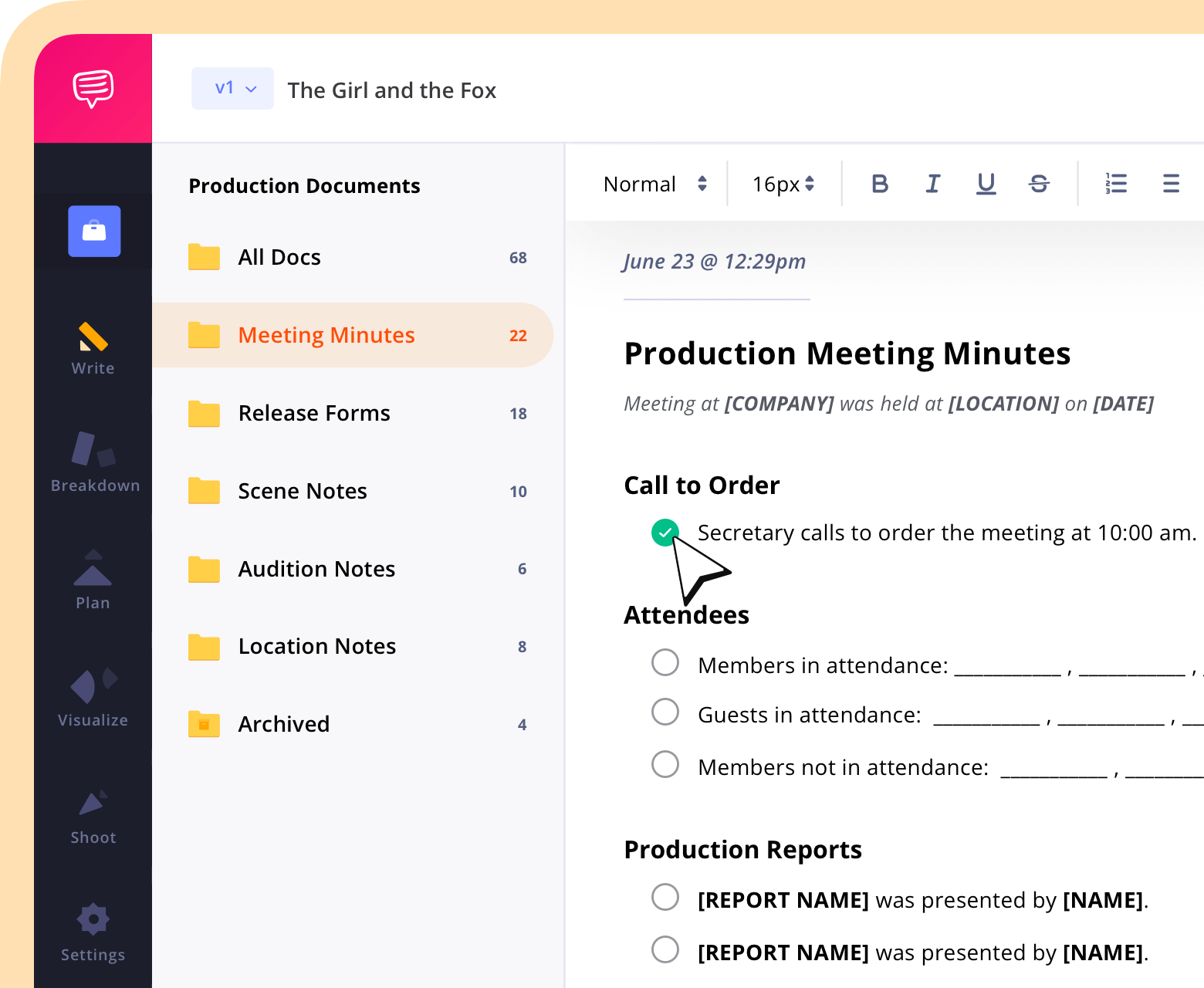The height and width of the screenshot is (988, 1204).
Task: Open the Breakdown tool in the sidebar
Action: tap(92, 463)
